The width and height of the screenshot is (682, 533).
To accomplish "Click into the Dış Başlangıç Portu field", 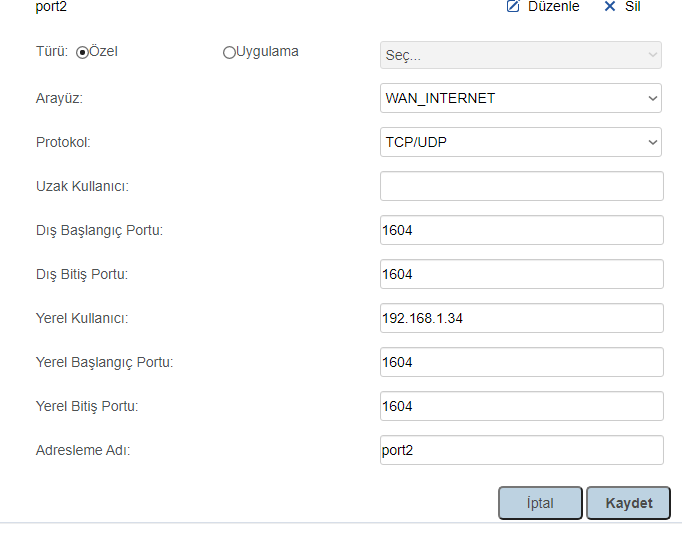I will click(522, 230).
